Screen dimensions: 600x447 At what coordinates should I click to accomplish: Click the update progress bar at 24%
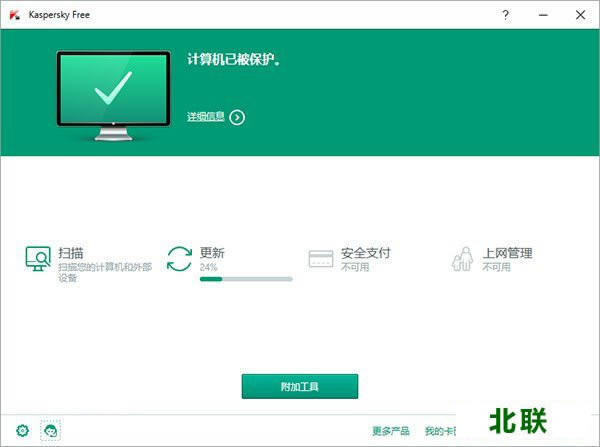246,279
